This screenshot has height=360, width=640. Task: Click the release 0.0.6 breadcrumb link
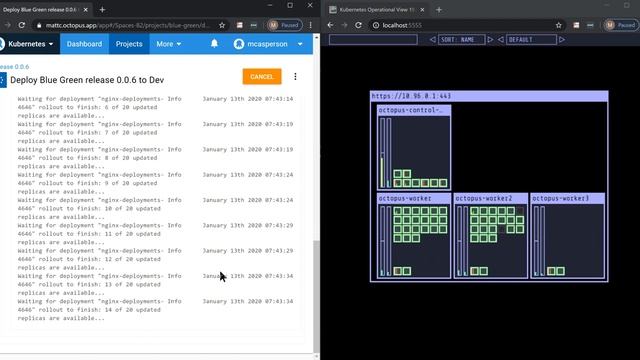[15, 67]
